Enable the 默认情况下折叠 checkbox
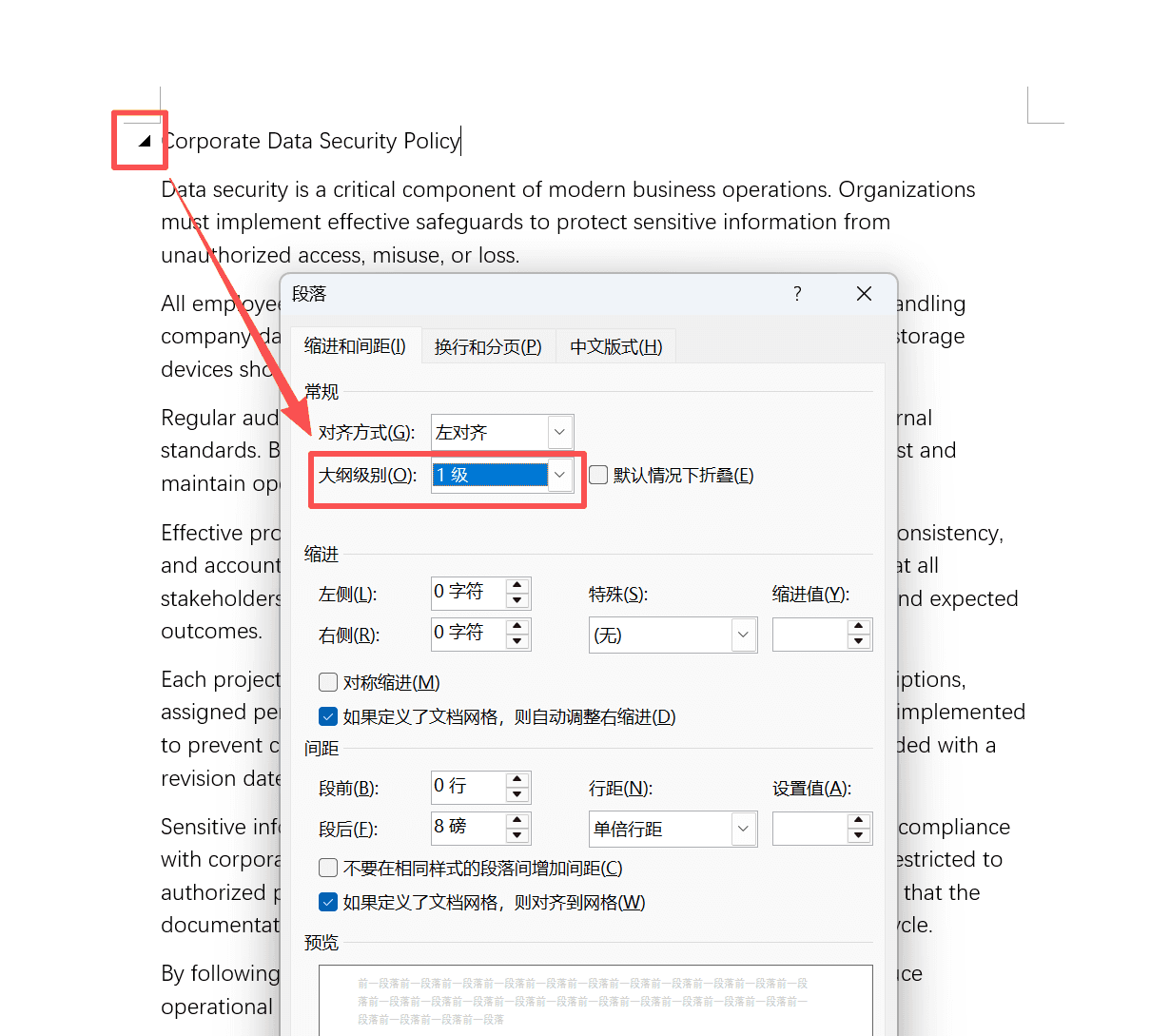This screenshot has height=1036, width=1170. click(x=598, y=476)
